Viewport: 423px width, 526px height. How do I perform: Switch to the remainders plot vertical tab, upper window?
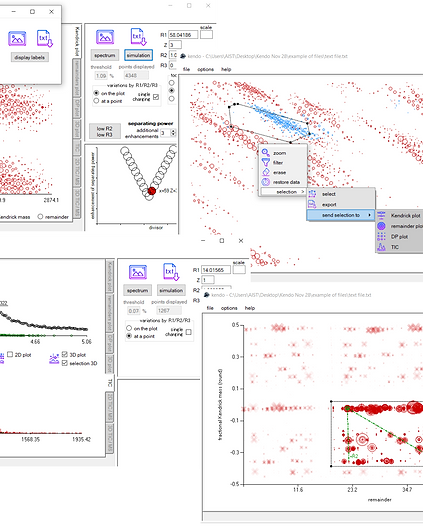click(x=77, y=78)
